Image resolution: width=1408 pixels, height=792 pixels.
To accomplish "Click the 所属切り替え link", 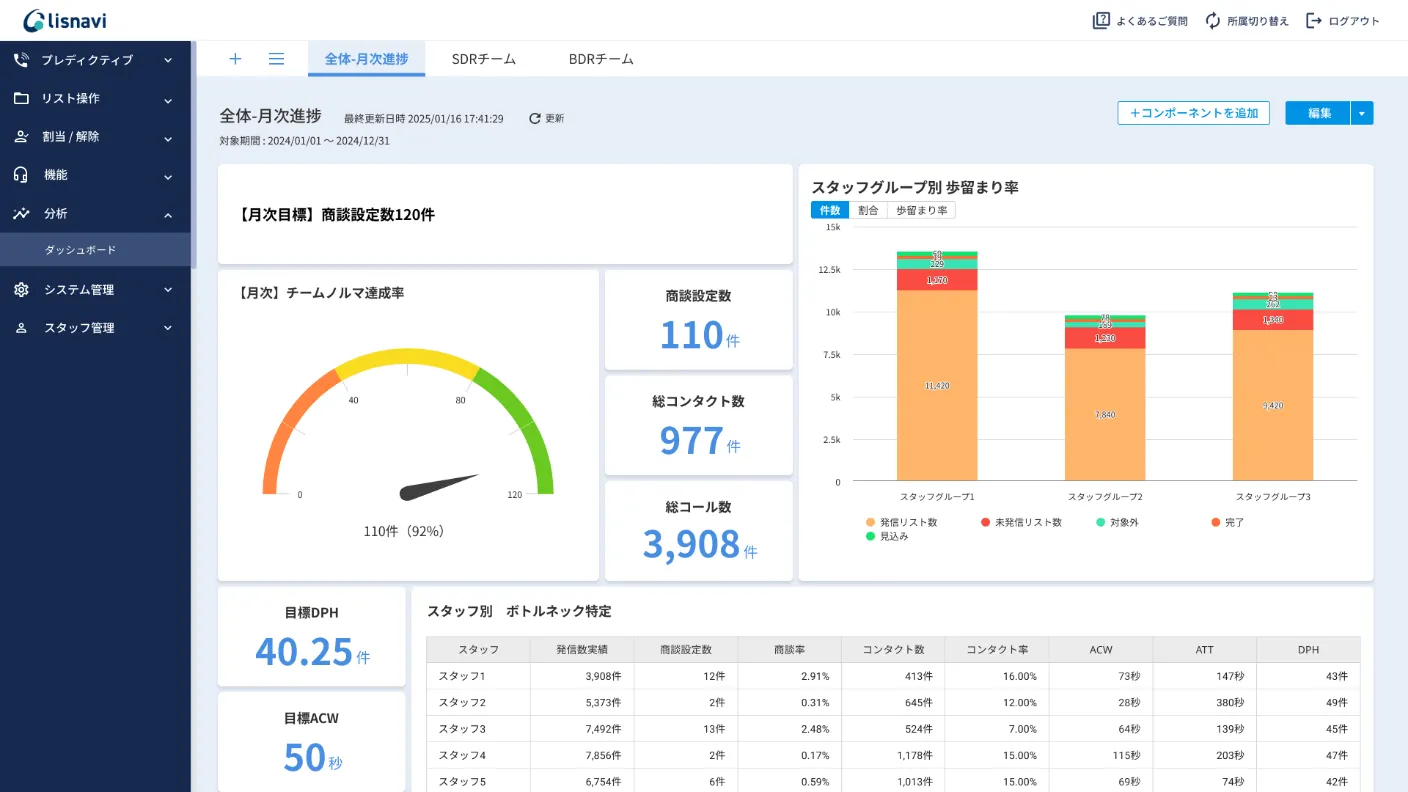I will 1258,21.
